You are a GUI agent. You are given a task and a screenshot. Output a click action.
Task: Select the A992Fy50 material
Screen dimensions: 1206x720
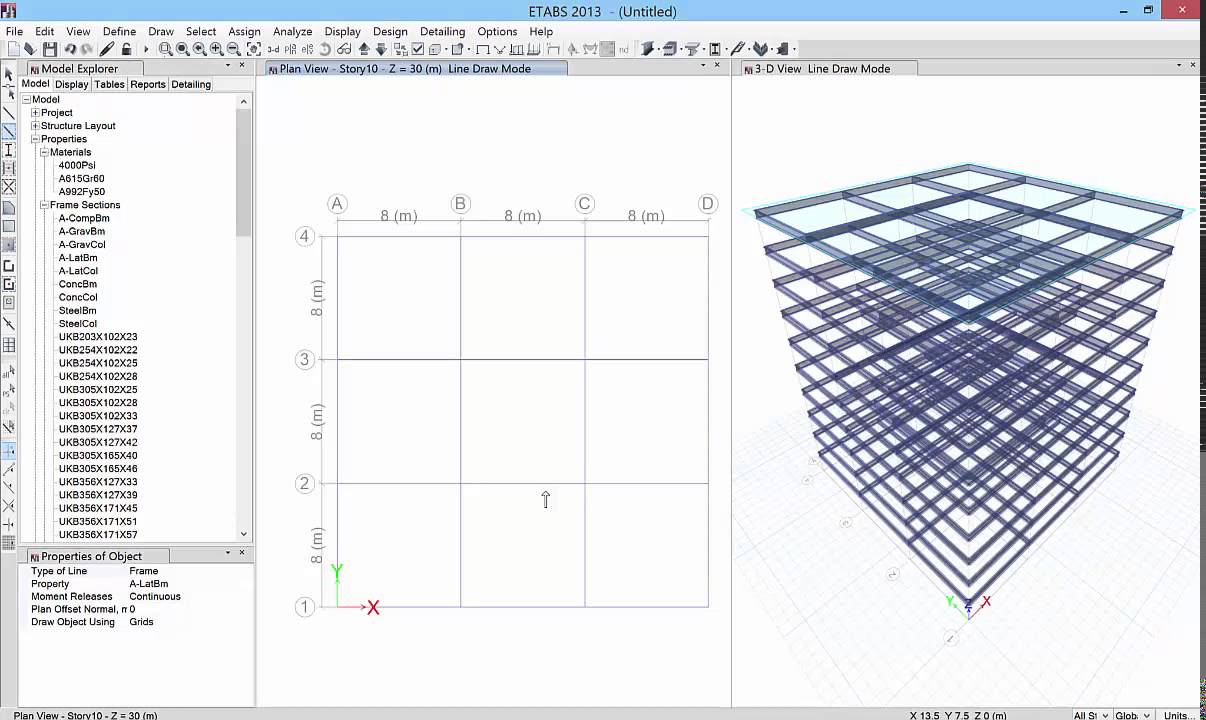(81, 192)
